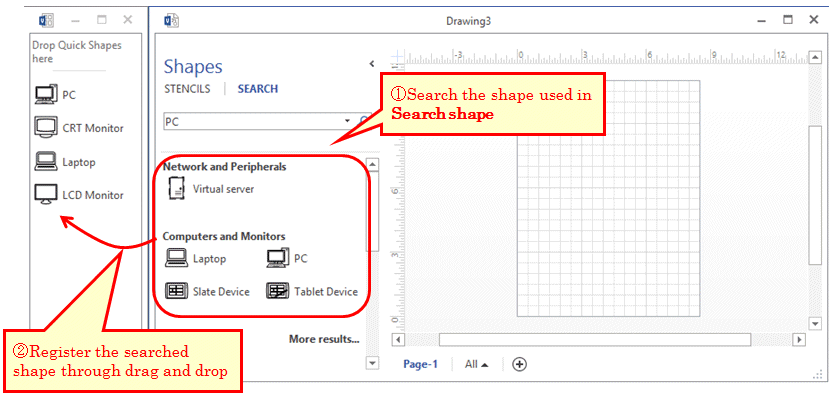Viewport: 829px width, 395px height.
Task: Switch to the SEARCH tab
Action: pyautogui.click(x=257, y=89)
